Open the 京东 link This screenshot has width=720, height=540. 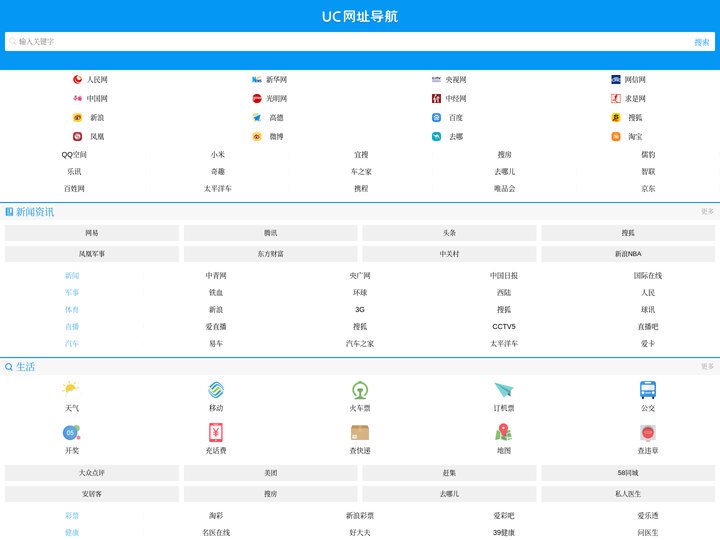click(x=648, y=189)
